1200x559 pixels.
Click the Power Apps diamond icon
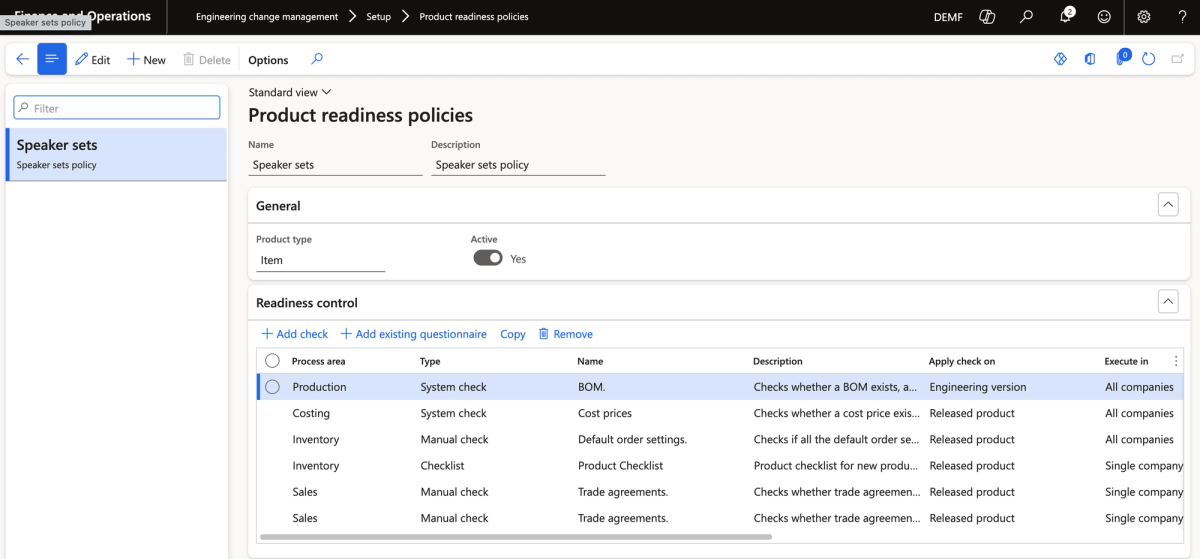1060,60
